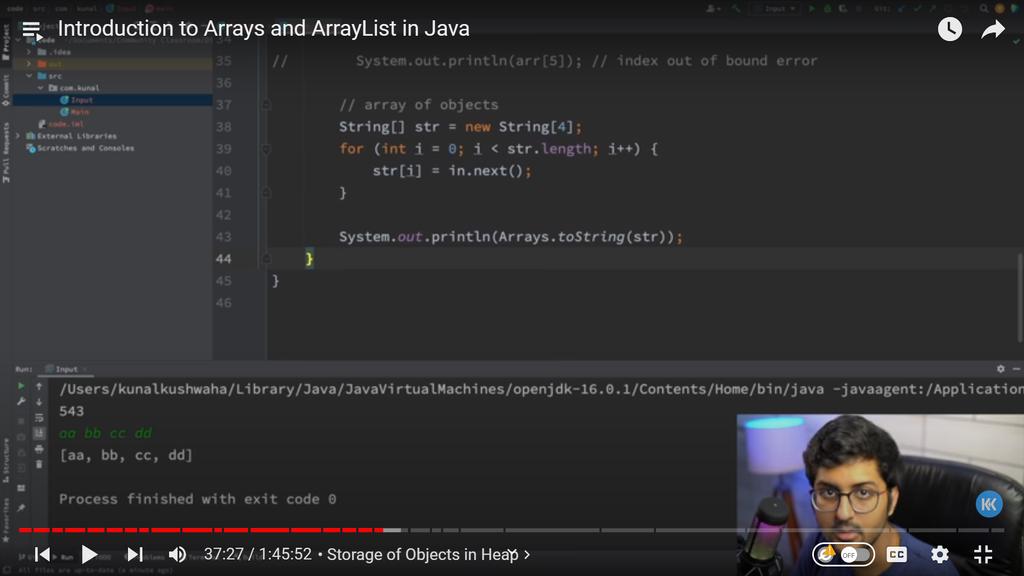Collapse the com.kunal package
The height and width of the screenshot is (576, 1024).
pyautogui.click(x=40, y=88)
